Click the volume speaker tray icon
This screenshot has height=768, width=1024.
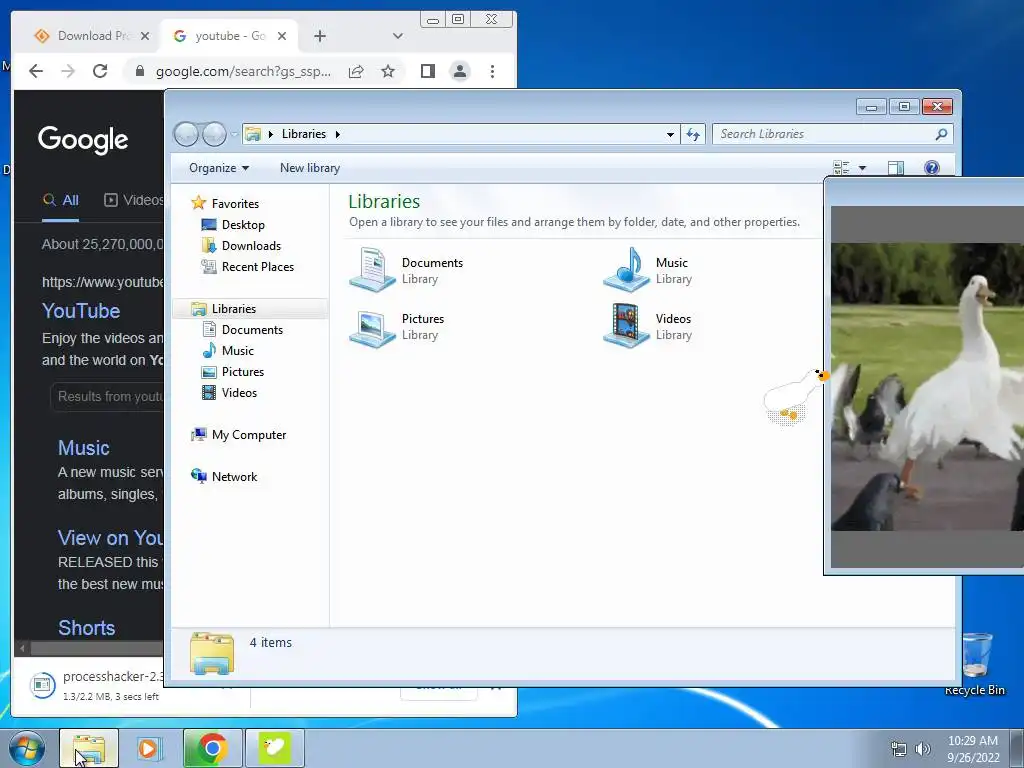(922, 749)
